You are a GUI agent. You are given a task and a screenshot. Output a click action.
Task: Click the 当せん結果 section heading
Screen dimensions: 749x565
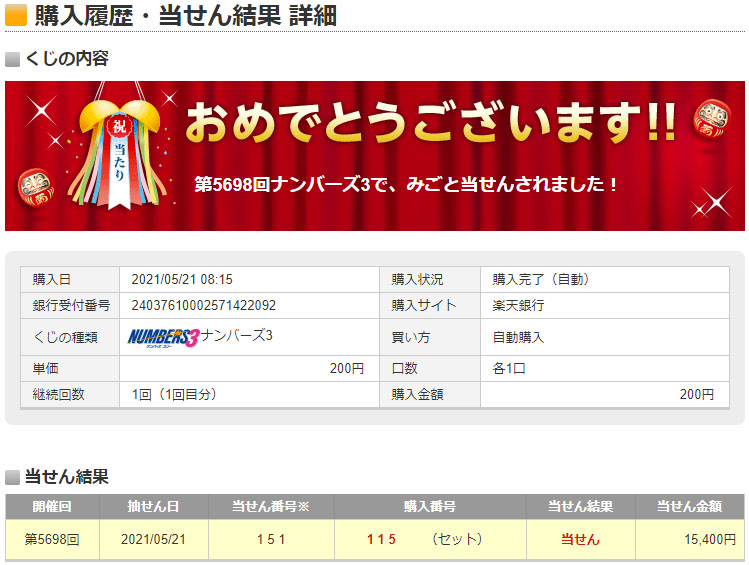[x=67, y=477]
